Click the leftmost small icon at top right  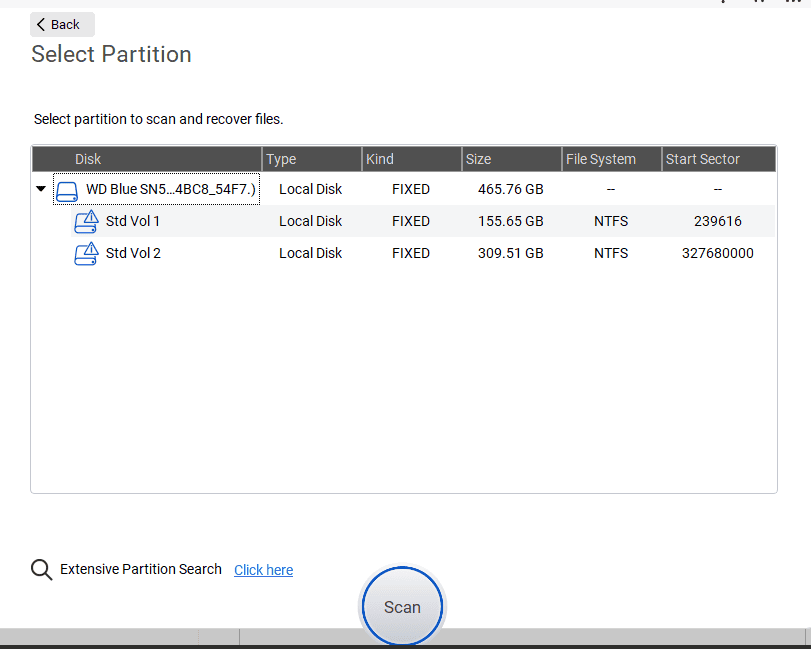click(x=723, y=4)
